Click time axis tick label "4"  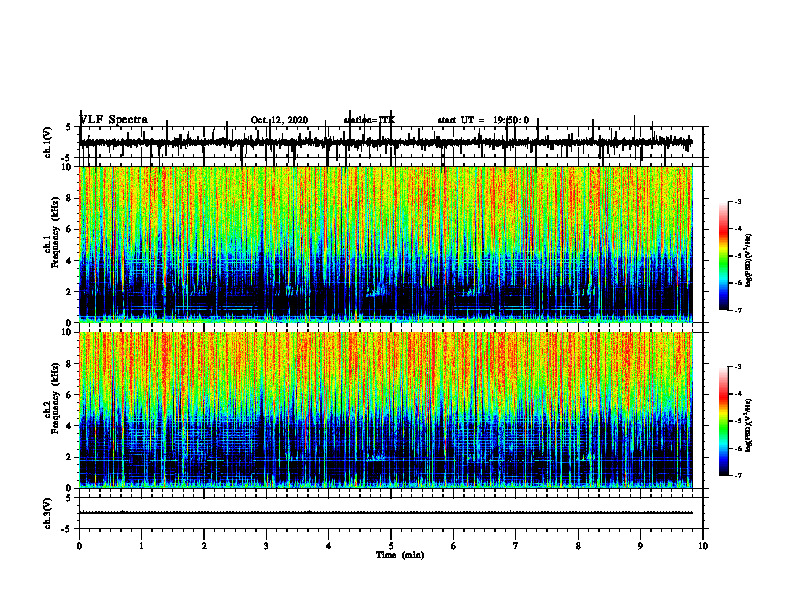click(x=329, y=546)
